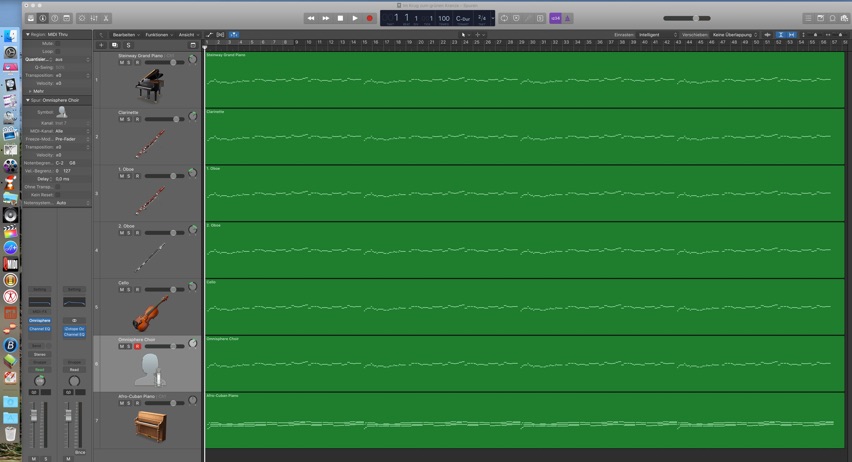Toggle the Flex button in tracks header
This screenshot has width=852, height=462.
pos(220,35)
